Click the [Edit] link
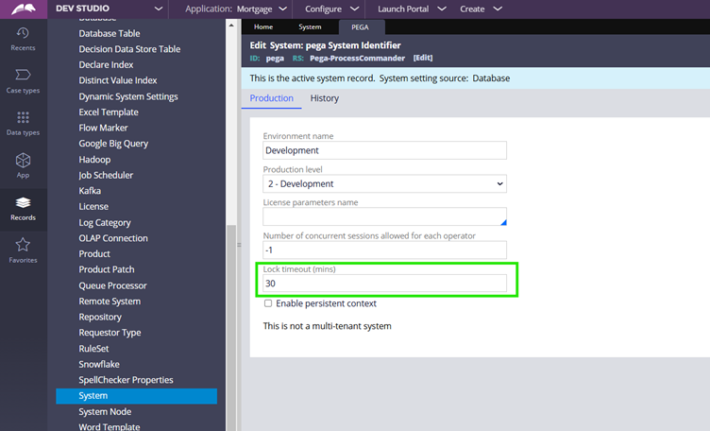 423,59
